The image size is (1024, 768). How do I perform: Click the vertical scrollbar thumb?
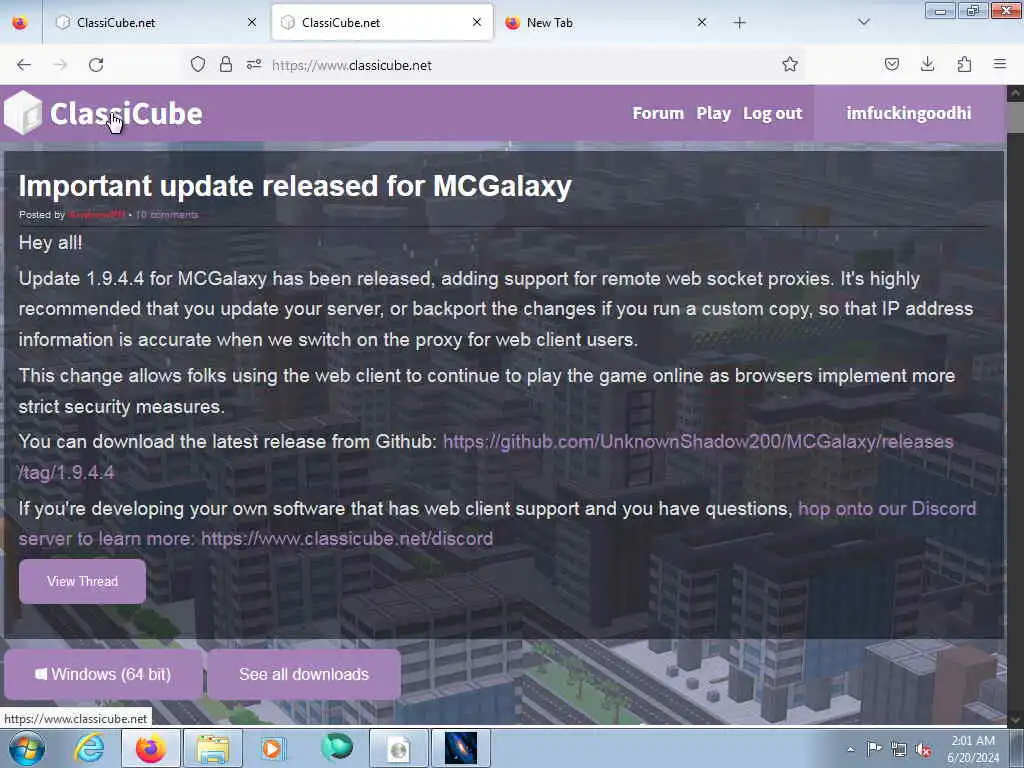coord(1015,119)
